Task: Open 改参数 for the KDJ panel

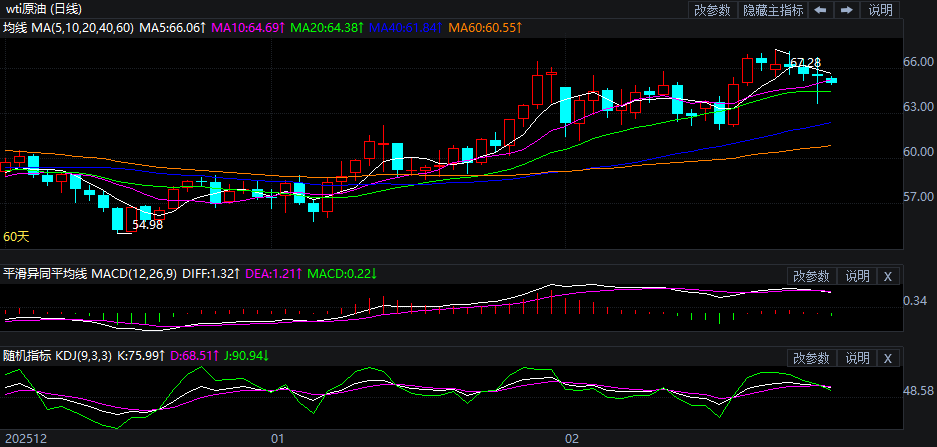Action: pyautogui.click(x=811, y=358)
